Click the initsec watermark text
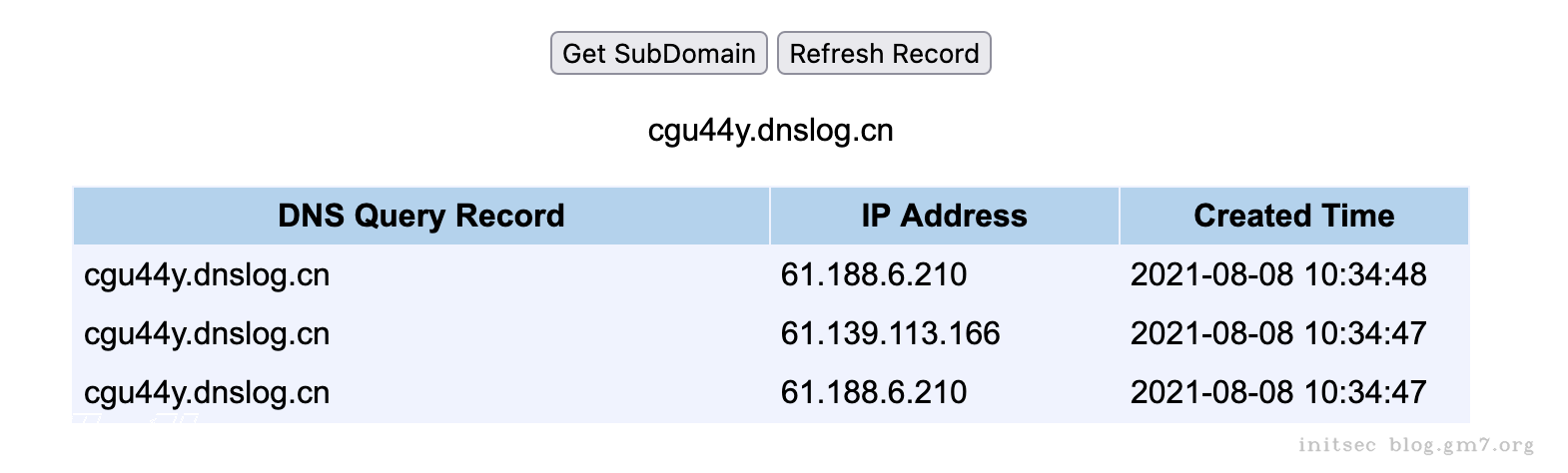The width and height of the screenshot is (1568, 473). point(1336,445)
